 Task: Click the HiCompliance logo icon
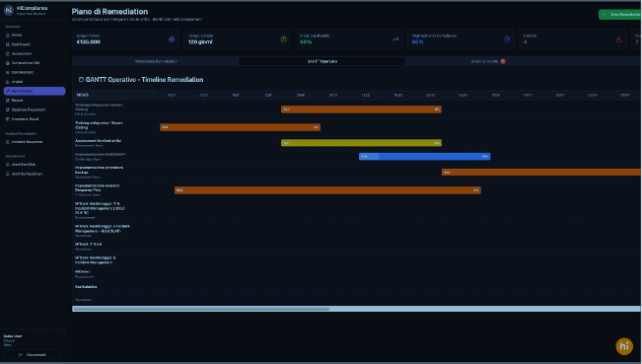point(9,10)
